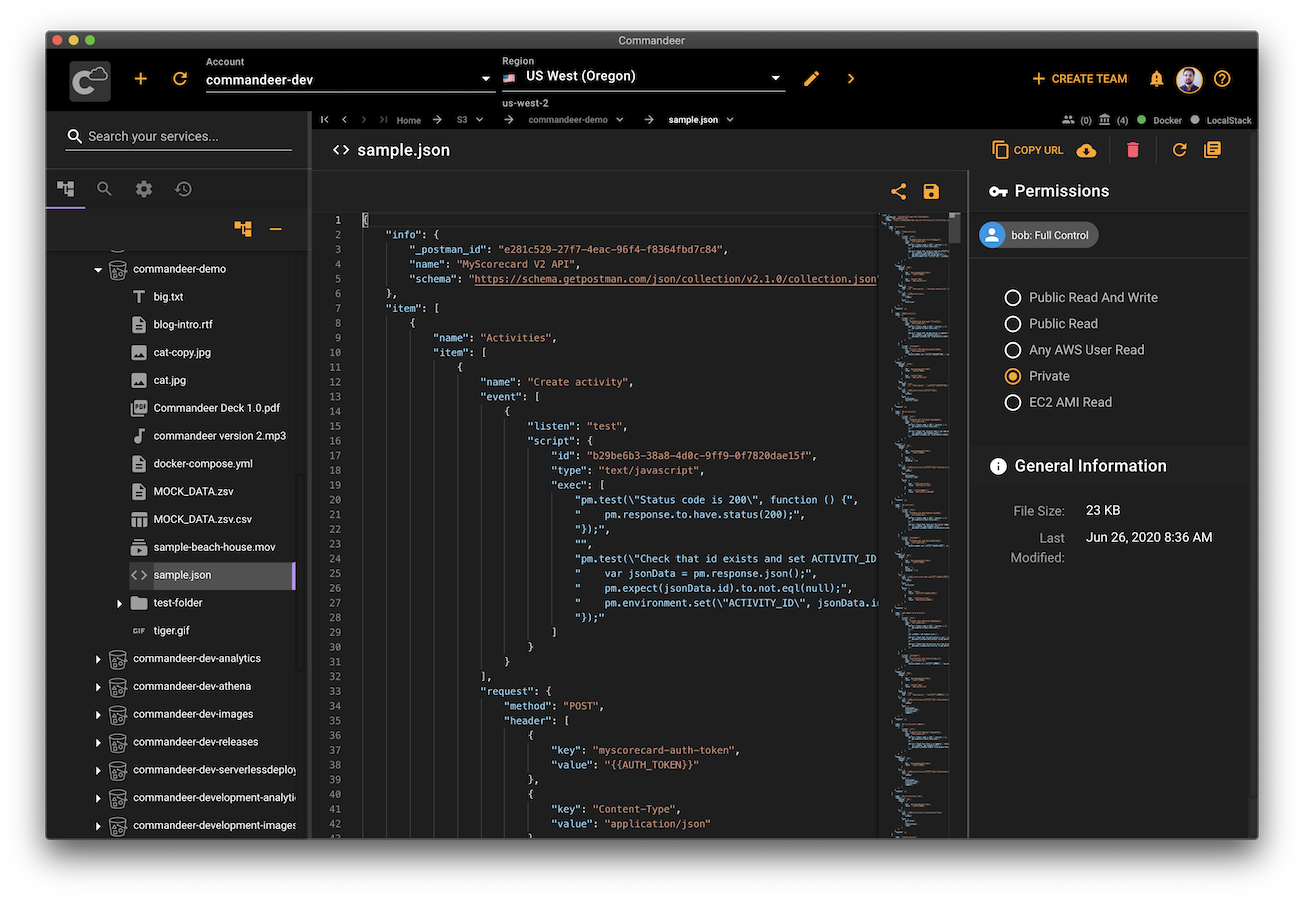Viewport: 1304px width, 900px height.
Task: Click the cloud download icon
Action: 1086,150
